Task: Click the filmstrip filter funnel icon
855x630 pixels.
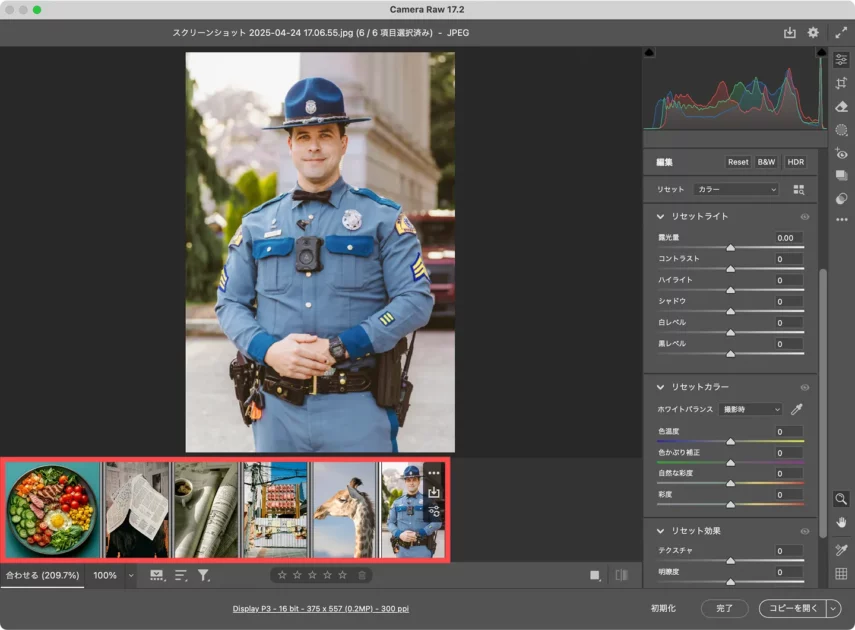Action: 203,575
